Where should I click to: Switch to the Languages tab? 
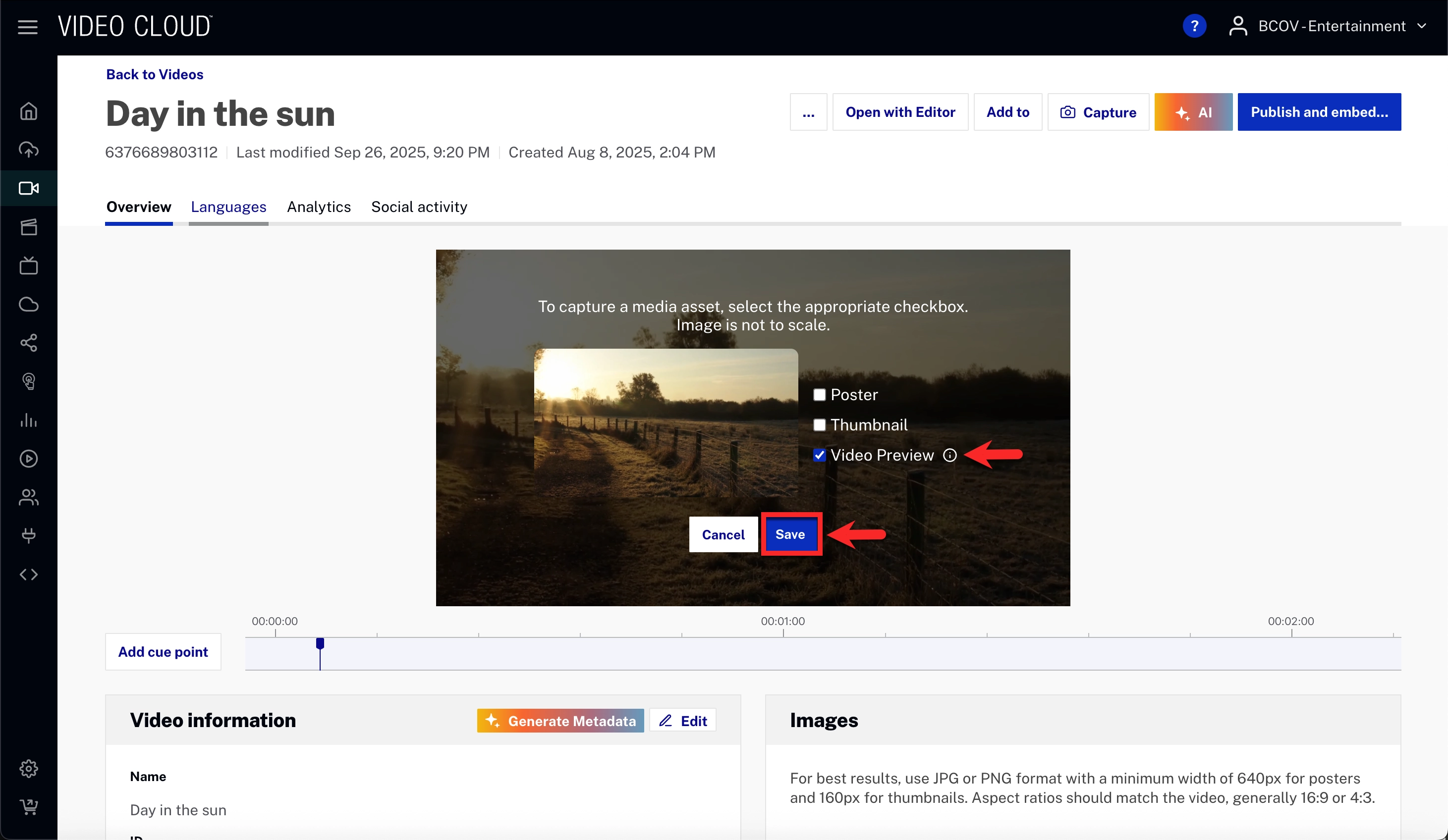(x=228, y=207)
